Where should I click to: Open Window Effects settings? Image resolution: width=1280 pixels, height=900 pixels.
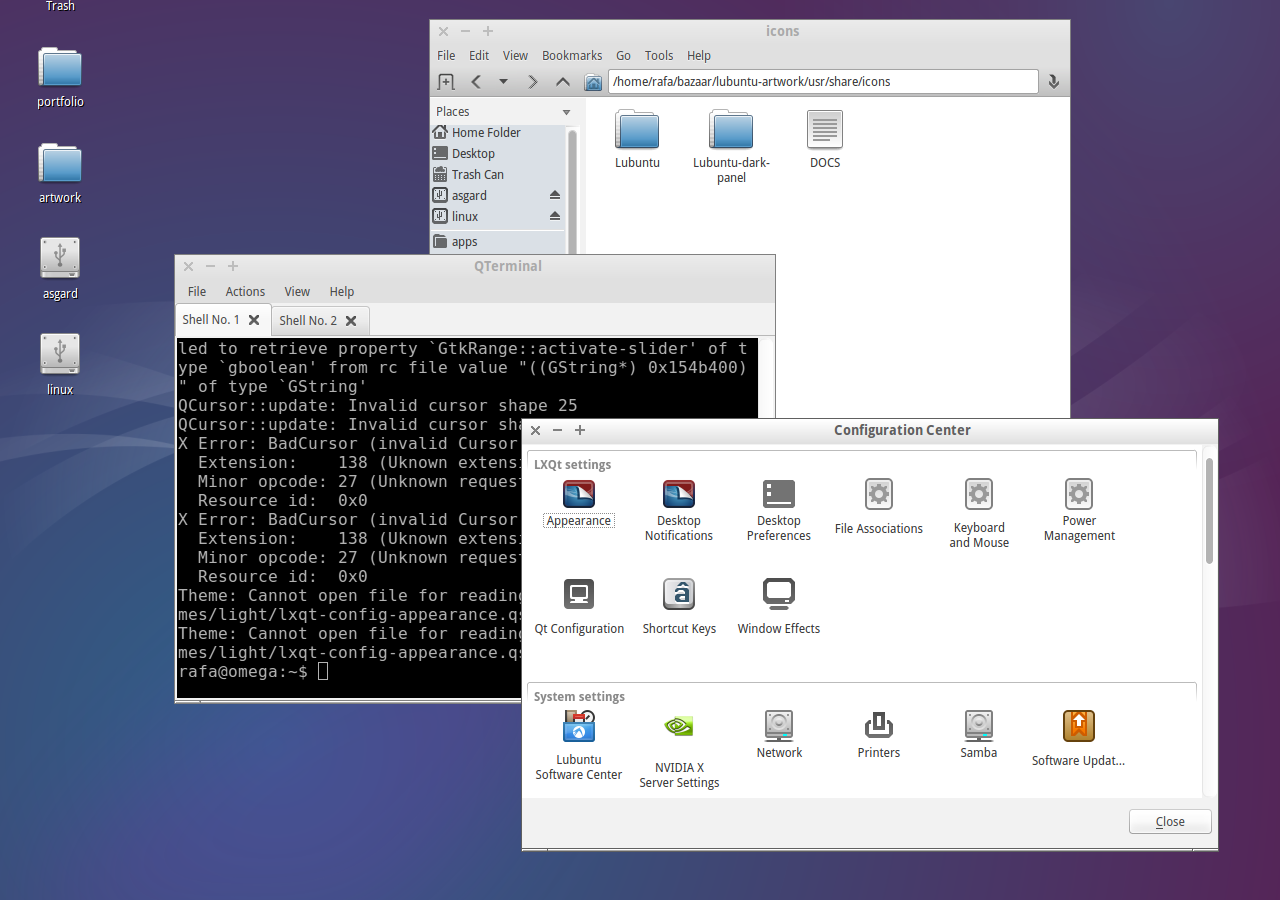tap(778, 606)
